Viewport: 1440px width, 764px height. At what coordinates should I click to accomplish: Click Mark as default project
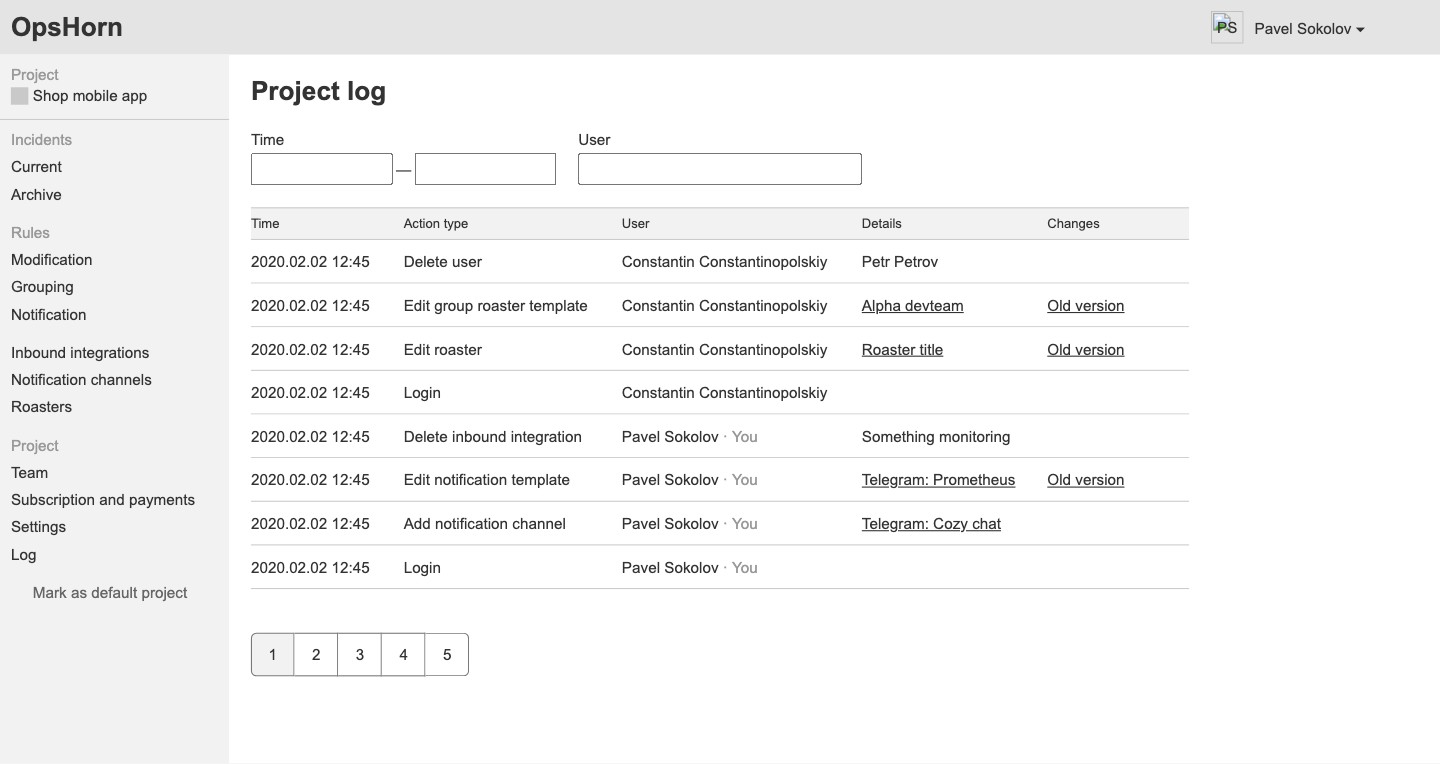click(110, 593)
